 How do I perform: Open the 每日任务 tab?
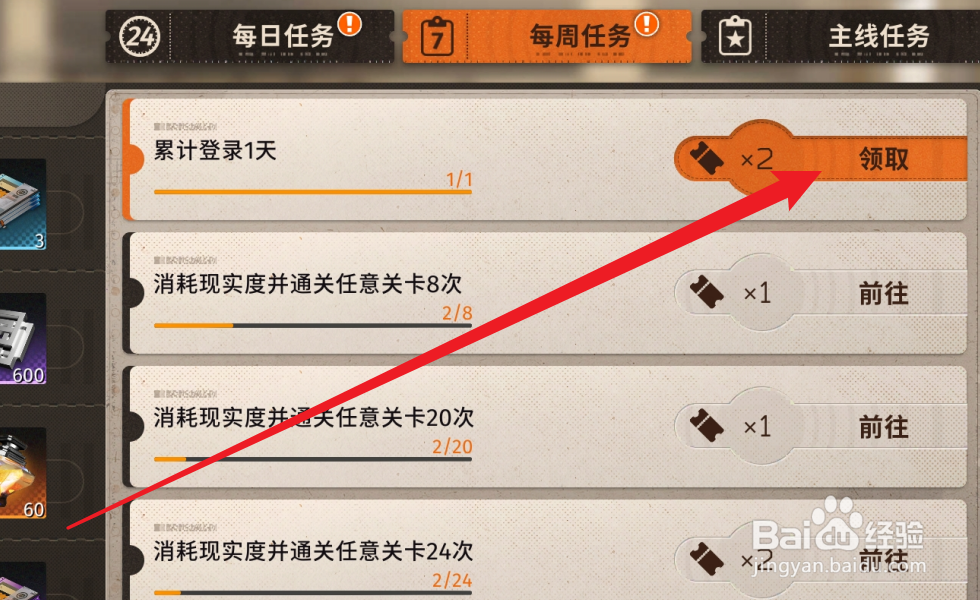tap(250, 36)
